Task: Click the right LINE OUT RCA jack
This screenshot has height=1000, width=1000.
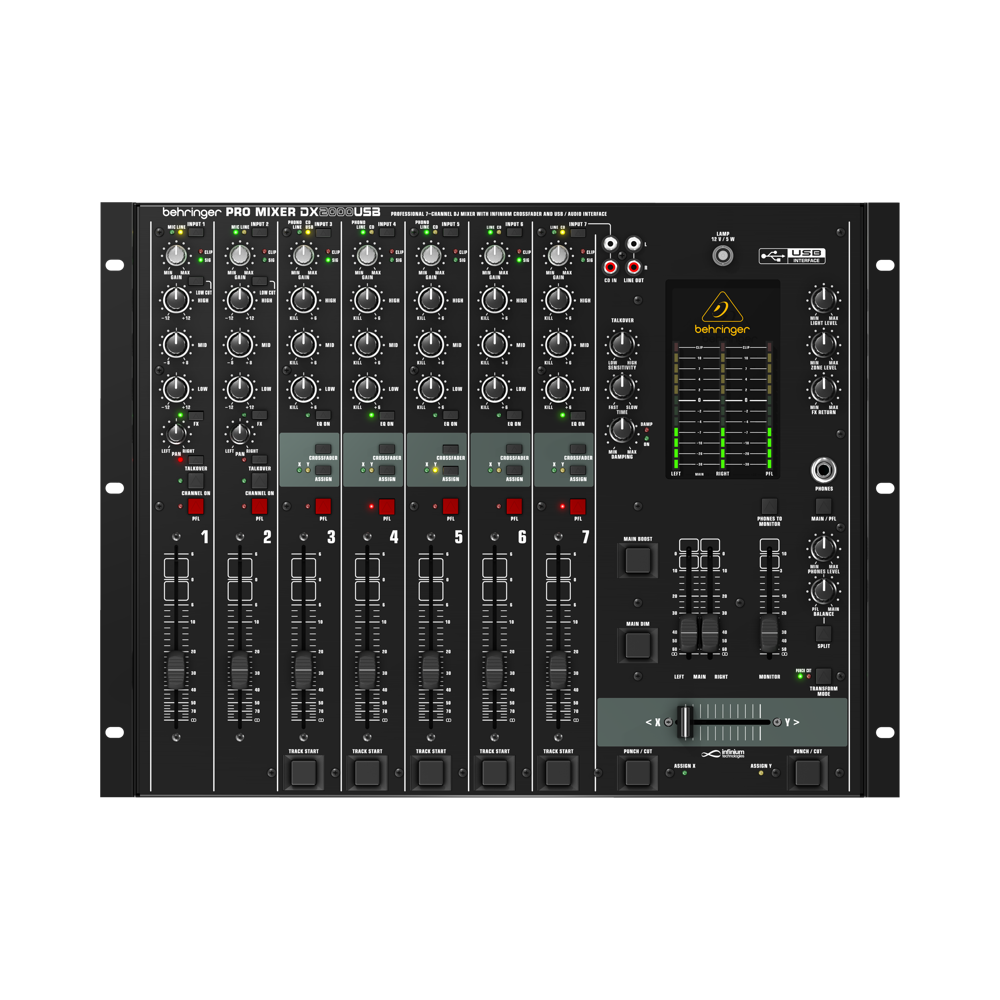Action: 633,267
